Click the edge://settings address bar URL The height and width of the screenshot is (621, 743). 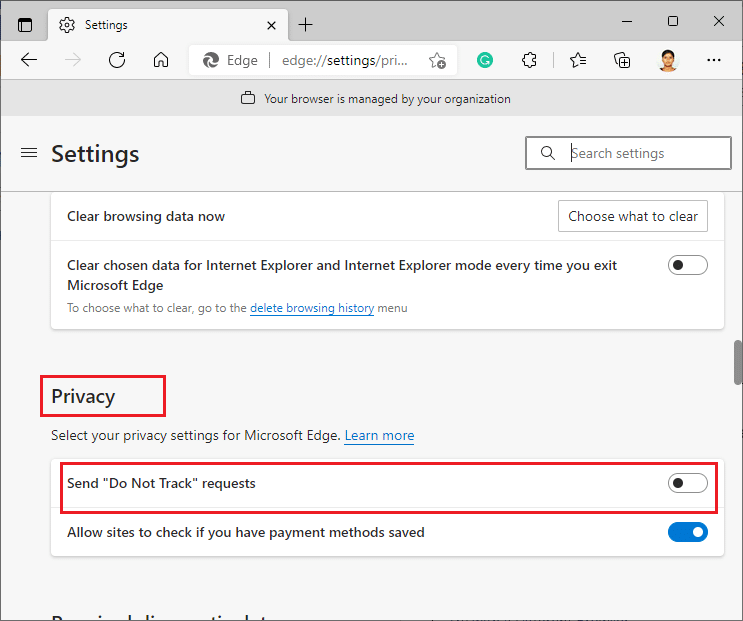[344, 61]
